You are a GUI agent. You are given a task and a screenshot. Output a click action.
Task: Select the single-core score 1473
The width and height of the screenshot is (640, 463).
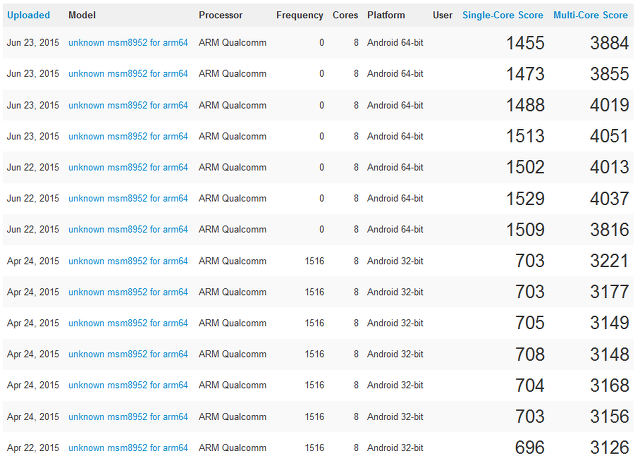click(525, 74)
